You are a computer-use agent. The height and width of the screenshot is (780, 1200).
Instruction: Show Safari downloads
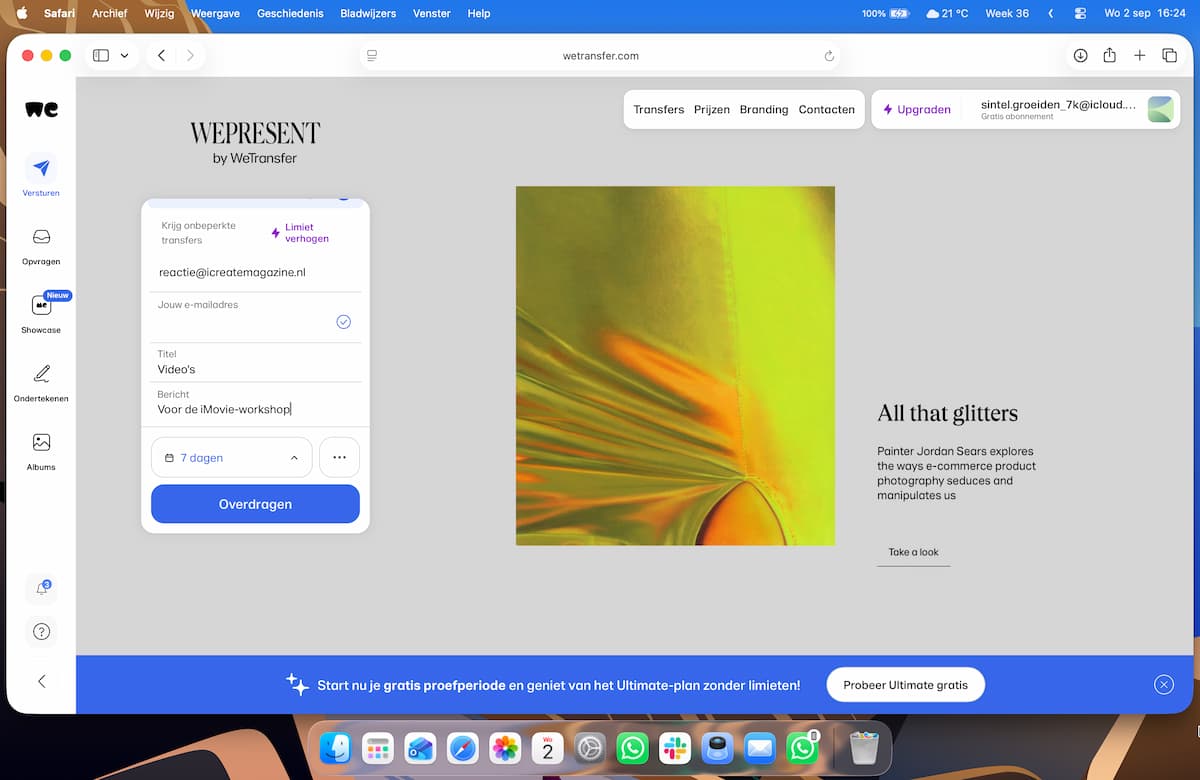pos(1080,56)
